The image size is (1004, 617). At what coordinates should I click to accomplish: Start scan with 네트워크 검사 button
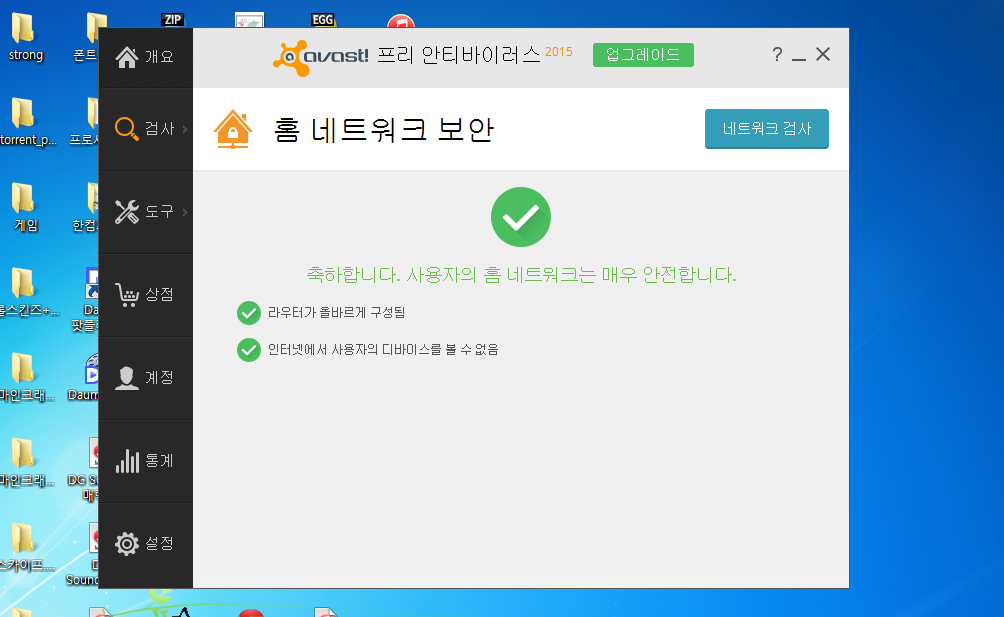point(766,129)
